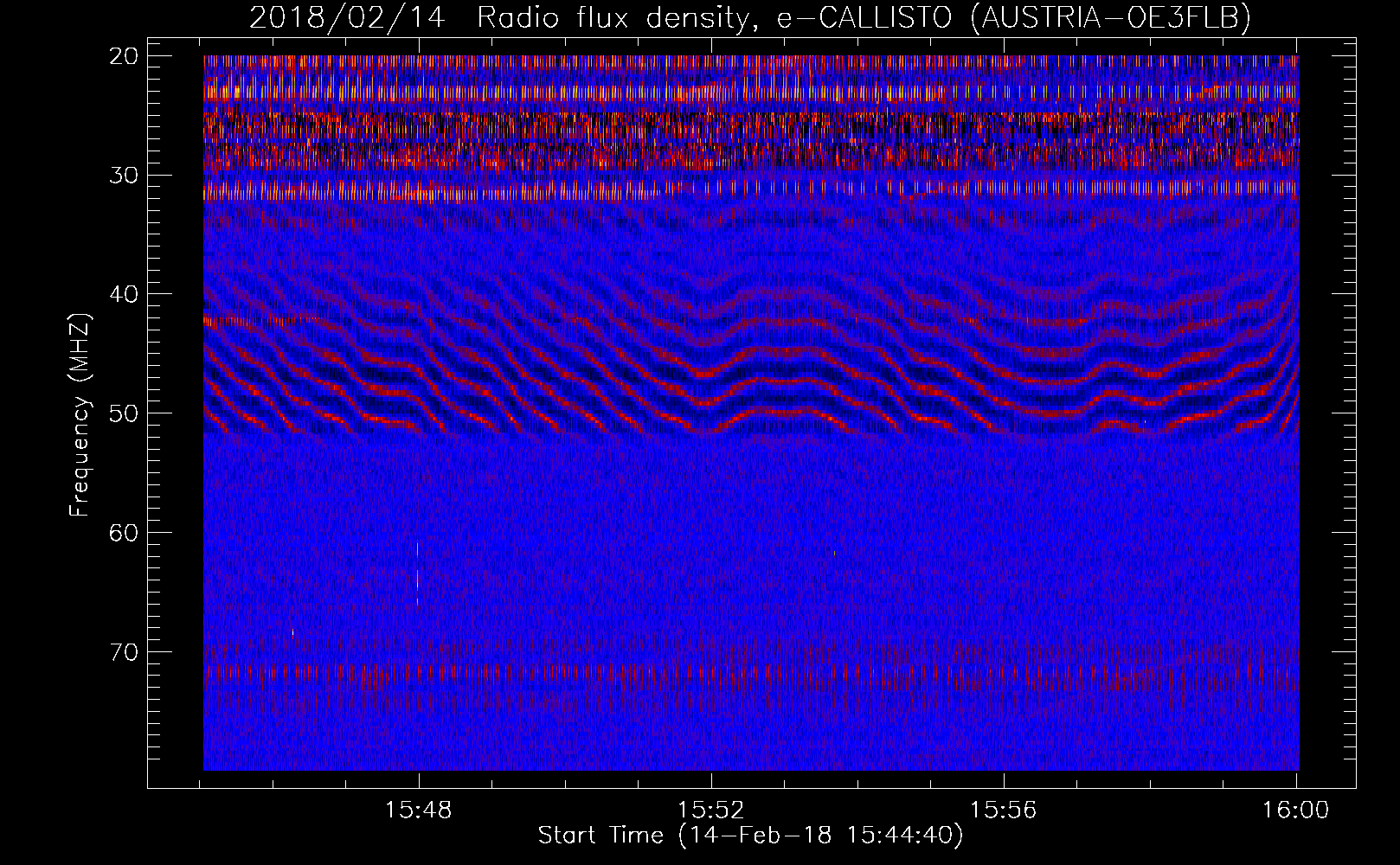
Task: Click the 50 MHz frequency label
Action: click(x=125, y=413)
